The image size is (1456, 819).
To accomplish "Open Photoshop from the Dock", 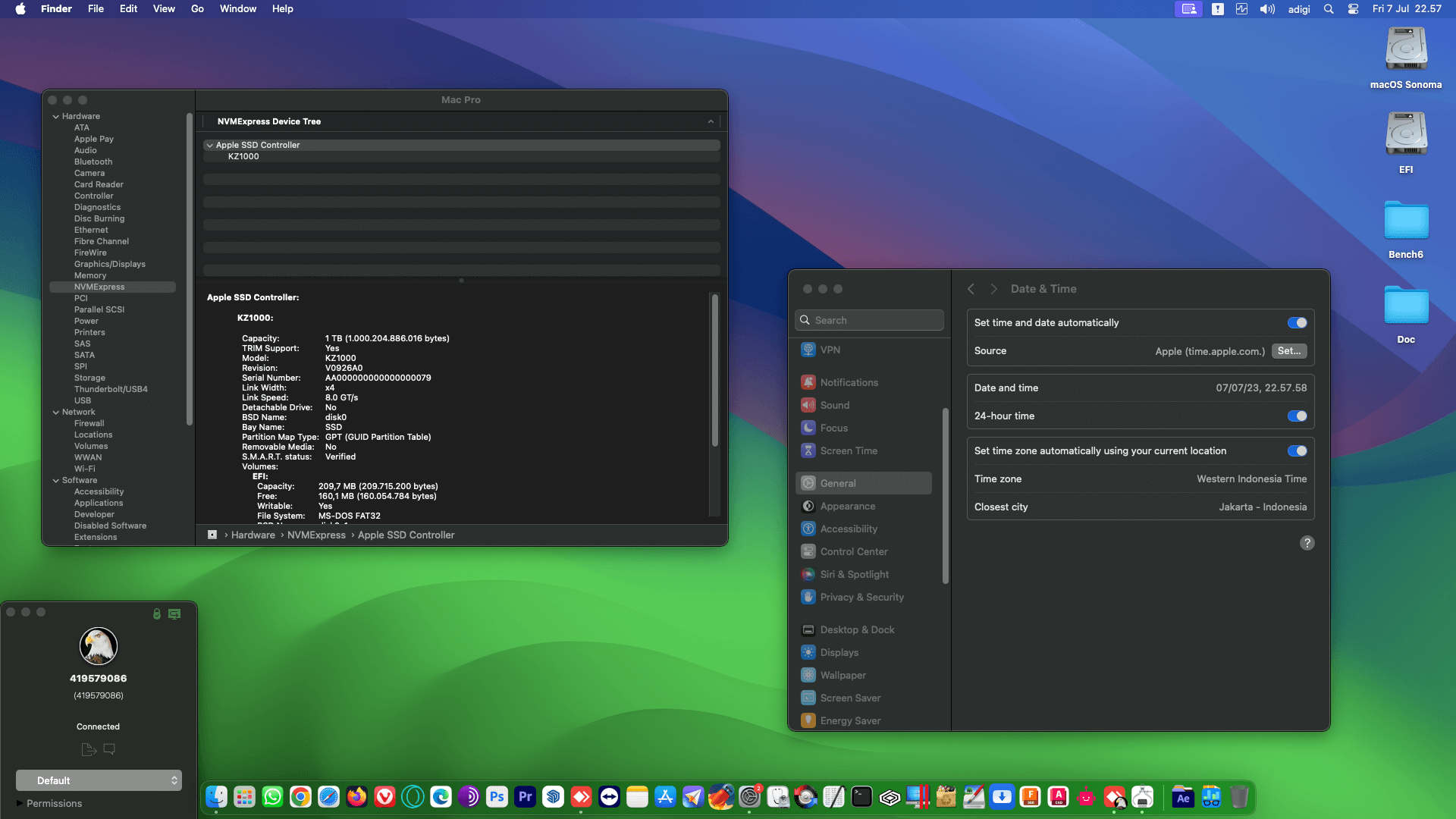I will point(497,797).
